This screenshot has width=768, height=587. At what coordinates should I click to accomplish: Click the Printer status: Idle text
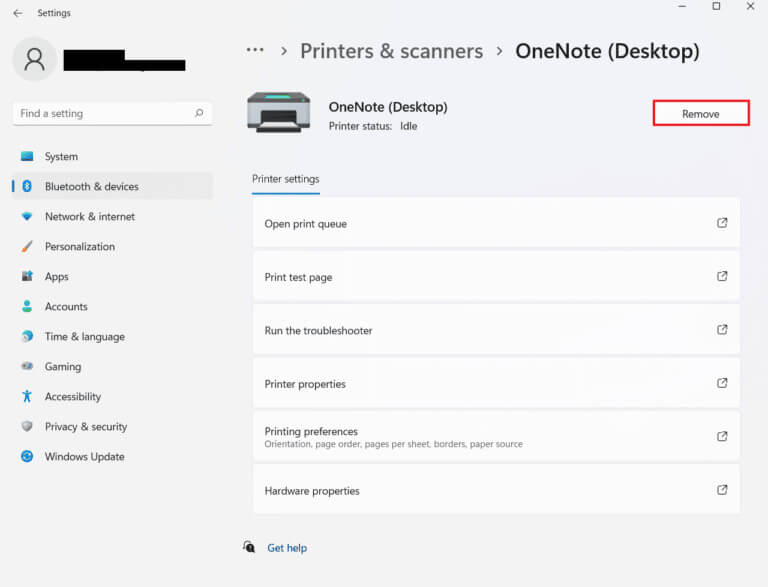373,126
